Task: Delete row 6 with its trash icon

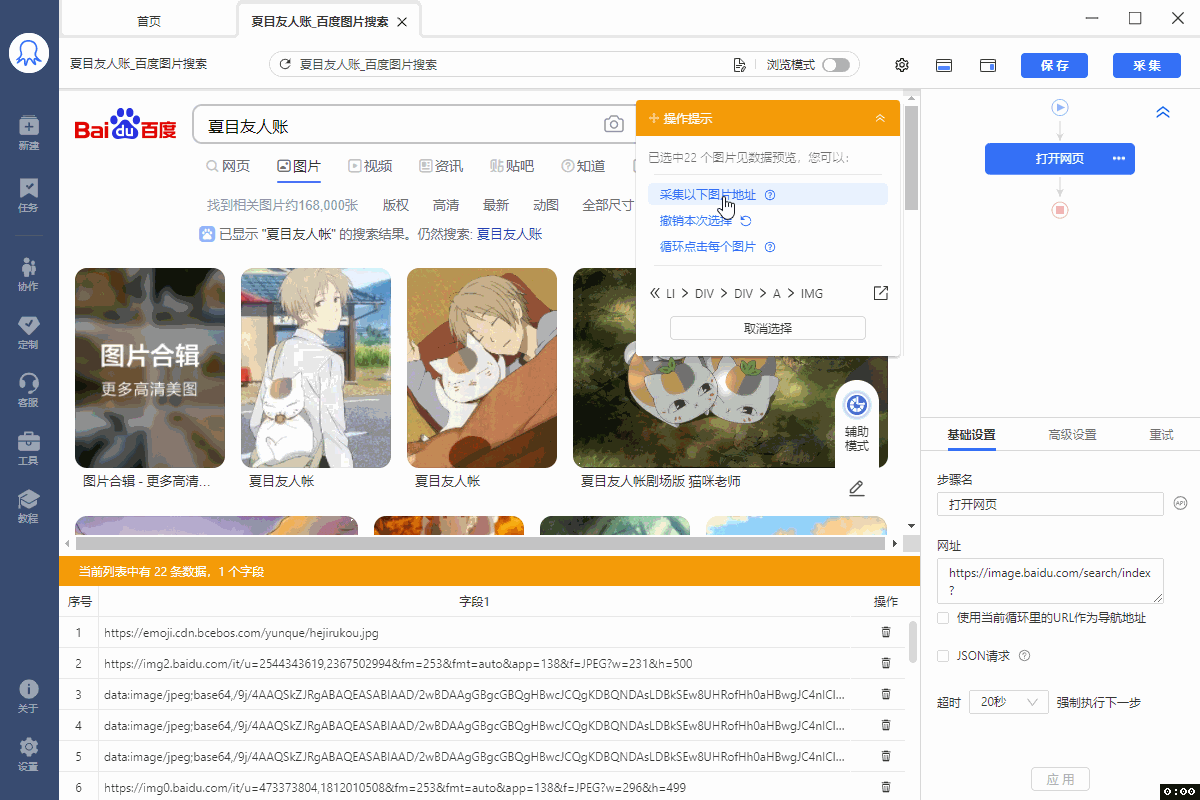Action: 885,787
